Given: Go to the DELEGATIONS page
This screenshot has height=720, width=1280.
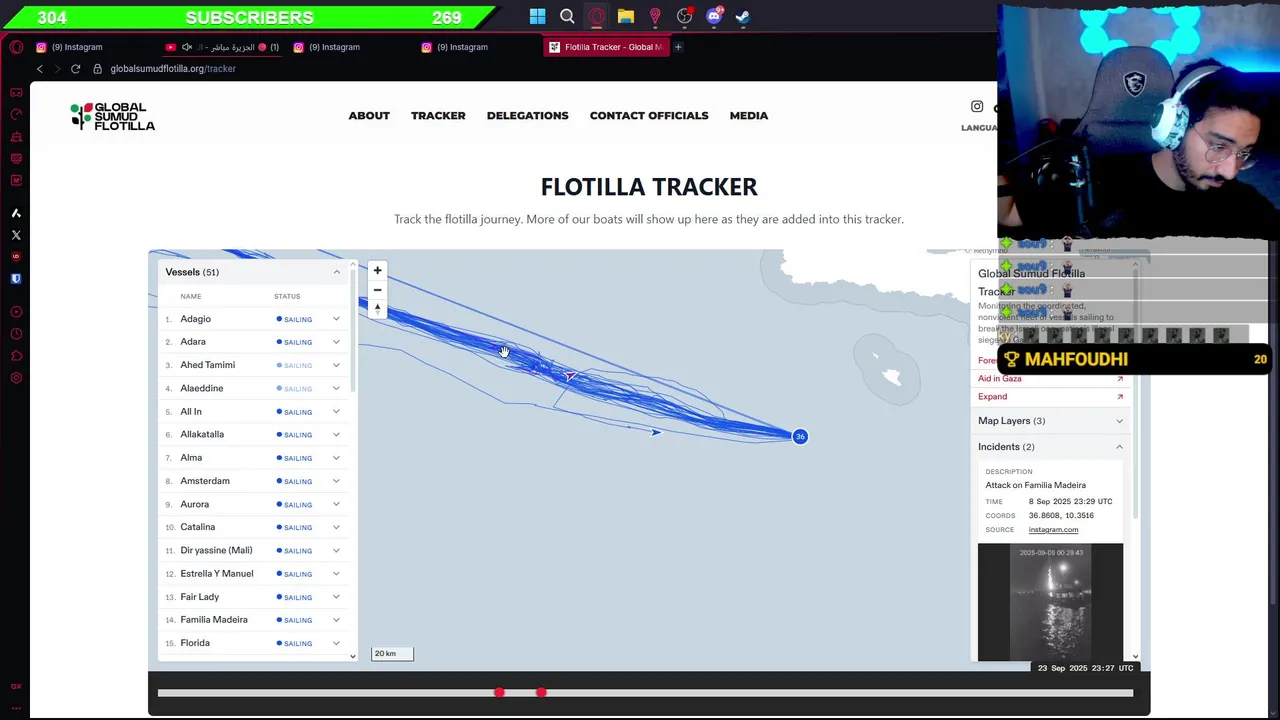Looking at the screenshot, I should [527, 116].
